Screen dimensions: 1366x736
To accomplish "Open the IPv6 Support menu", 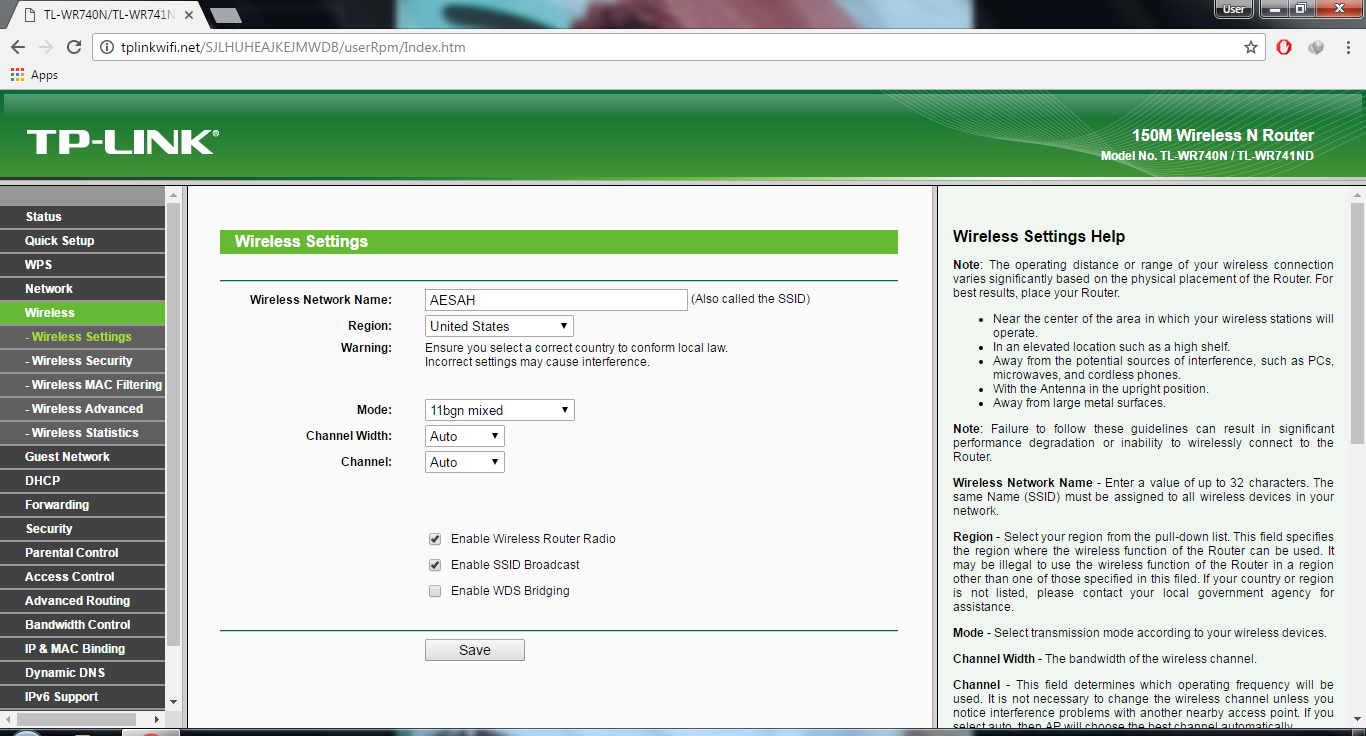I will click(x=82, y=697).
